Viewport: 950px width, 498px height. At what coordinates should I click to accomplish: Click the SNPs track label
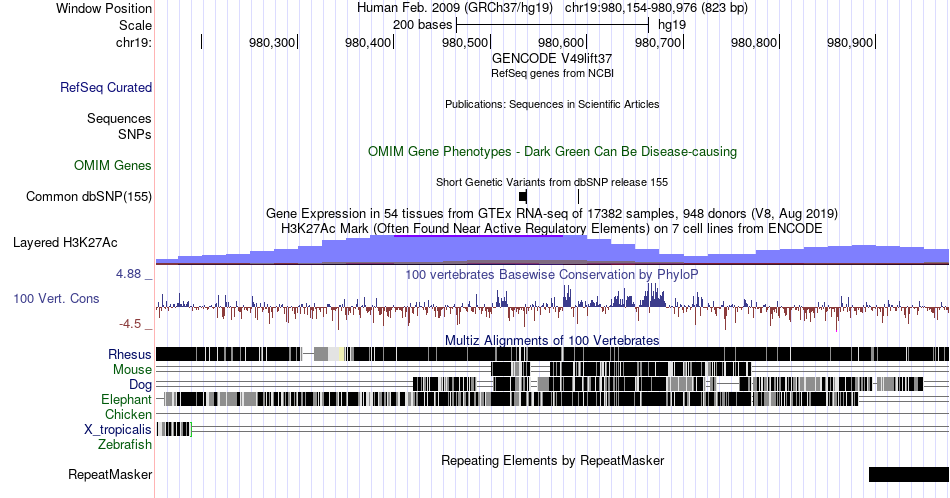pos(135,134)
